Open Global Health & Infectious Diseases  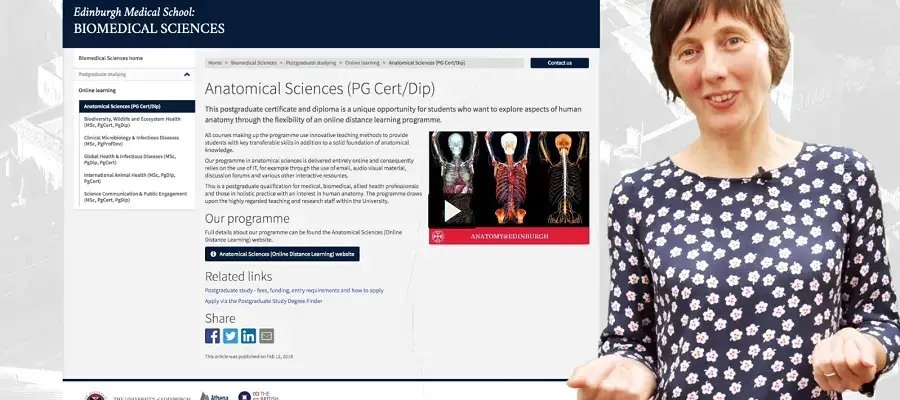130,159
